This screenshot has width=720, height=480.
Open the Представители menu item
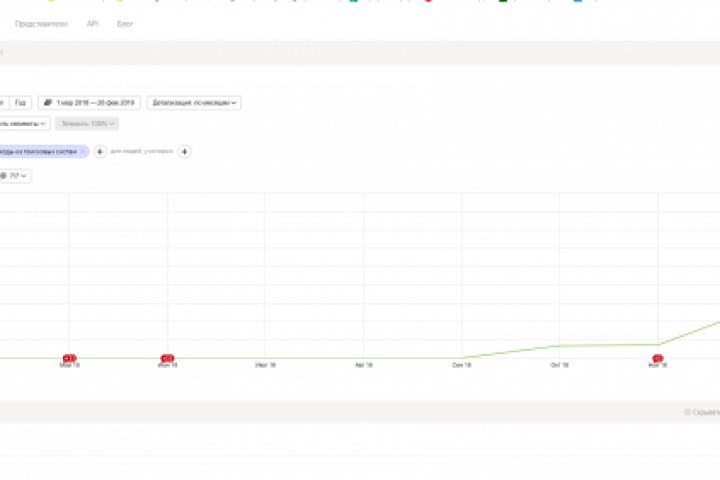pyautogui.click(x=41, y=24)
